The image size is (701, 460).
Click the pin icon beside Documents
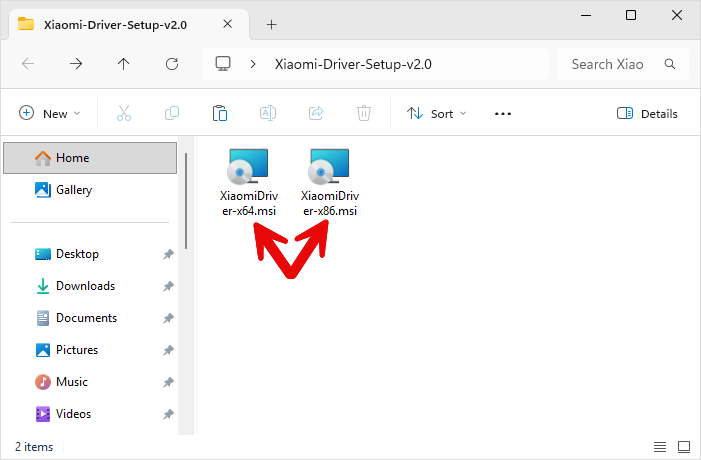(x=169, y=318)
